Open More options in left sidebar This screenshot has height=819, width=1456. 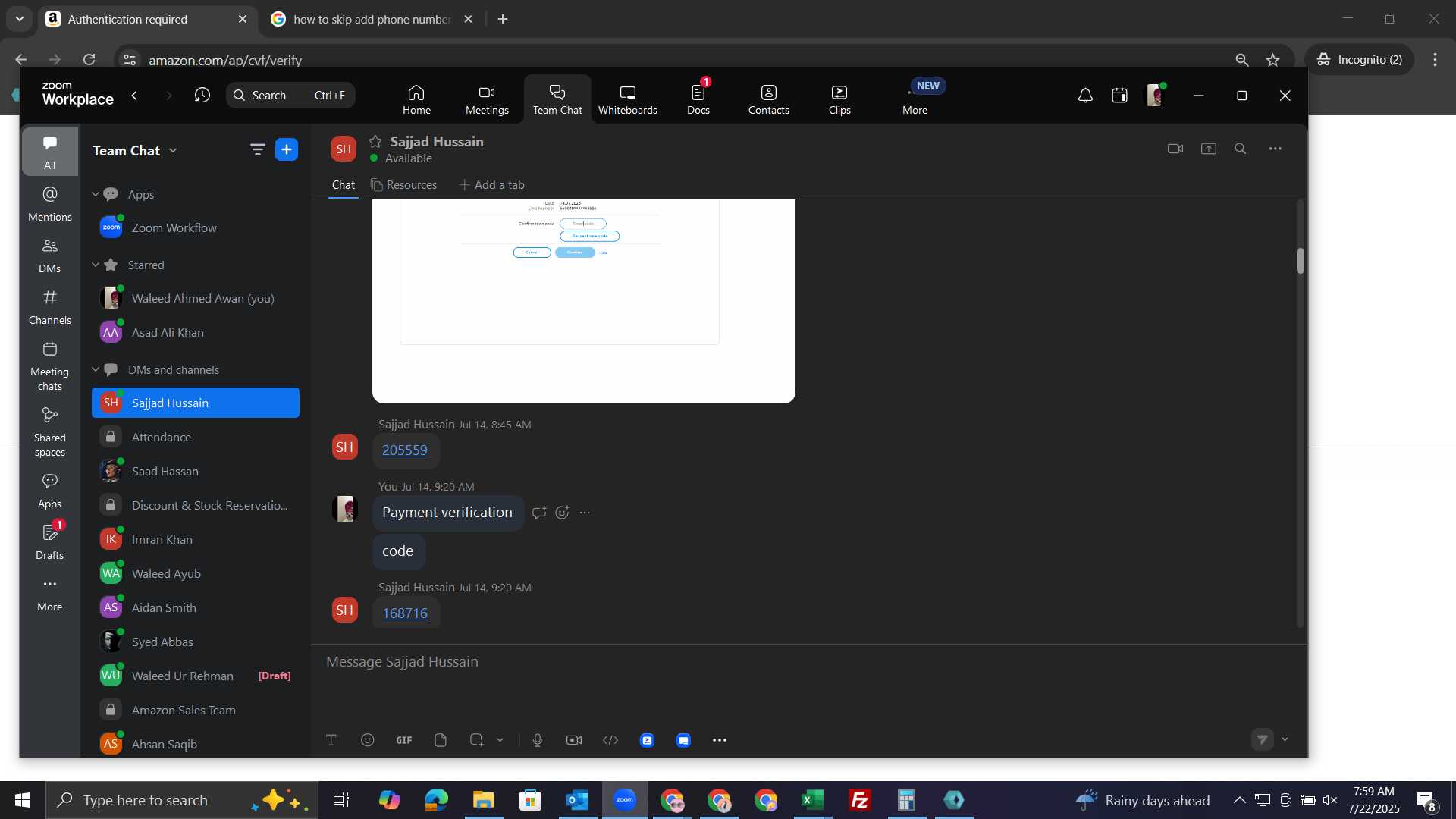(50, 594)
